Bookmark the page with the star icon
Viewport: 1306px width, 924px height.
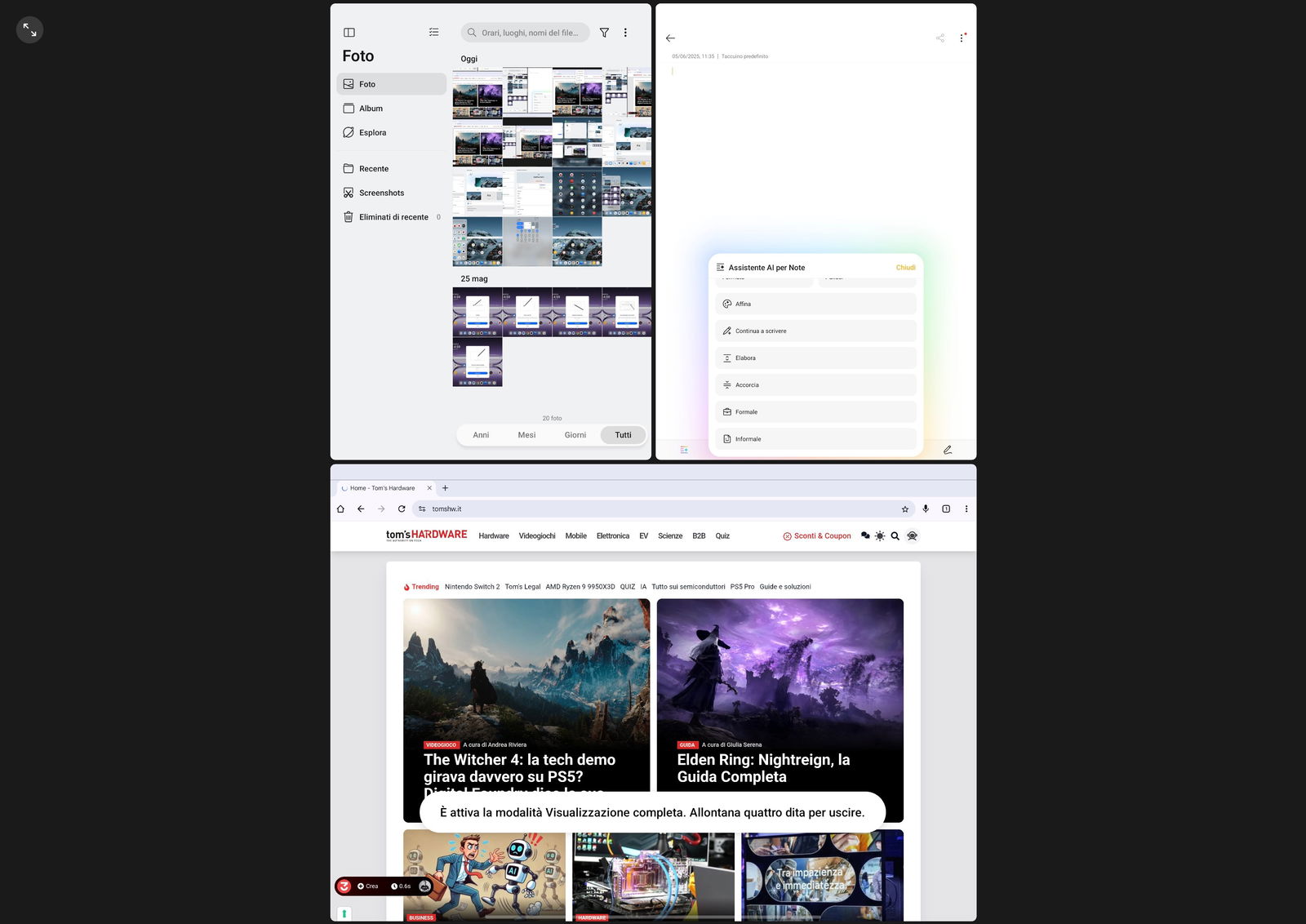[x=904, y=509]
